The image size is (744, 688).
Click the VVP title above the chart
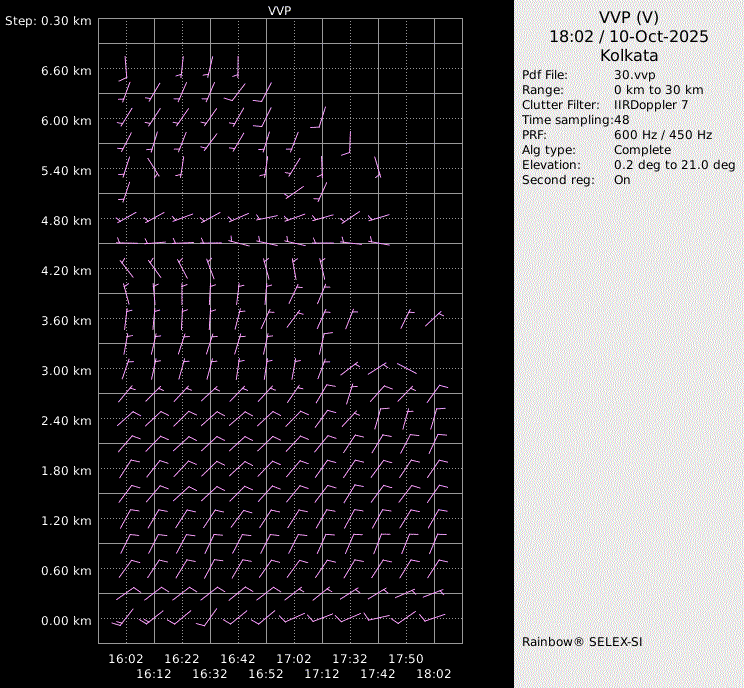[280, 10]
